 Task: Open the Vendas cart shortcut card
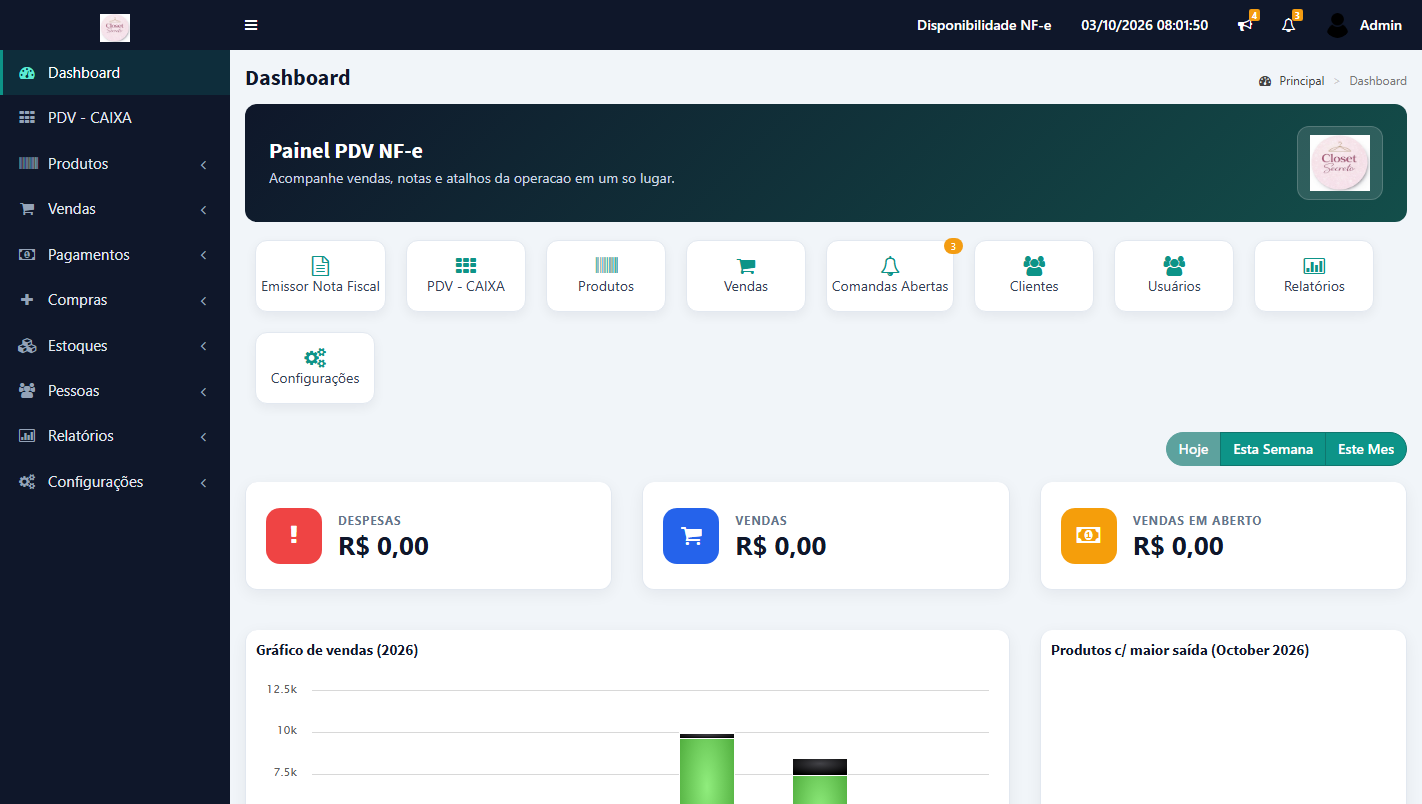pyautogui.click(x=746, y=276)
